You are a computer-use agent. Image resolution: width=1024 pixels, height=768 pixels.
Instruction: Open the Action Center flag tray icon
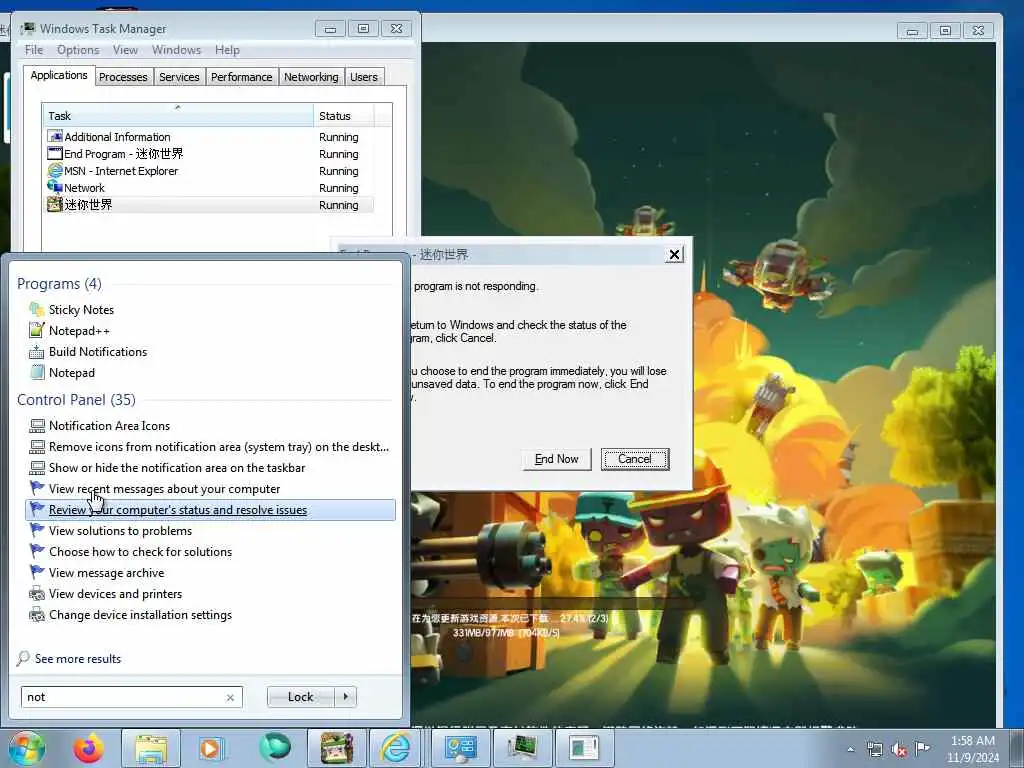click(x=922, y=748)
